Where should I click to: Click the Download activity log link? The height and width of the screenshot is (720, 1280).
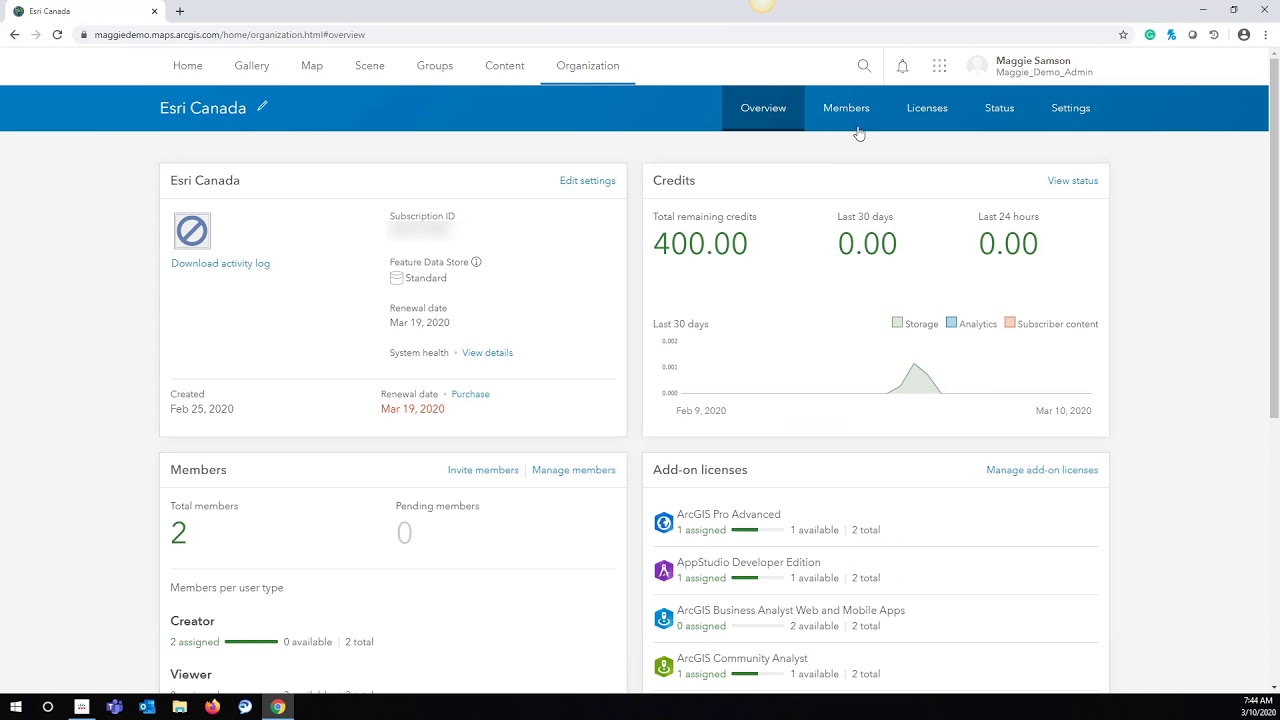(x=220, y=263)
